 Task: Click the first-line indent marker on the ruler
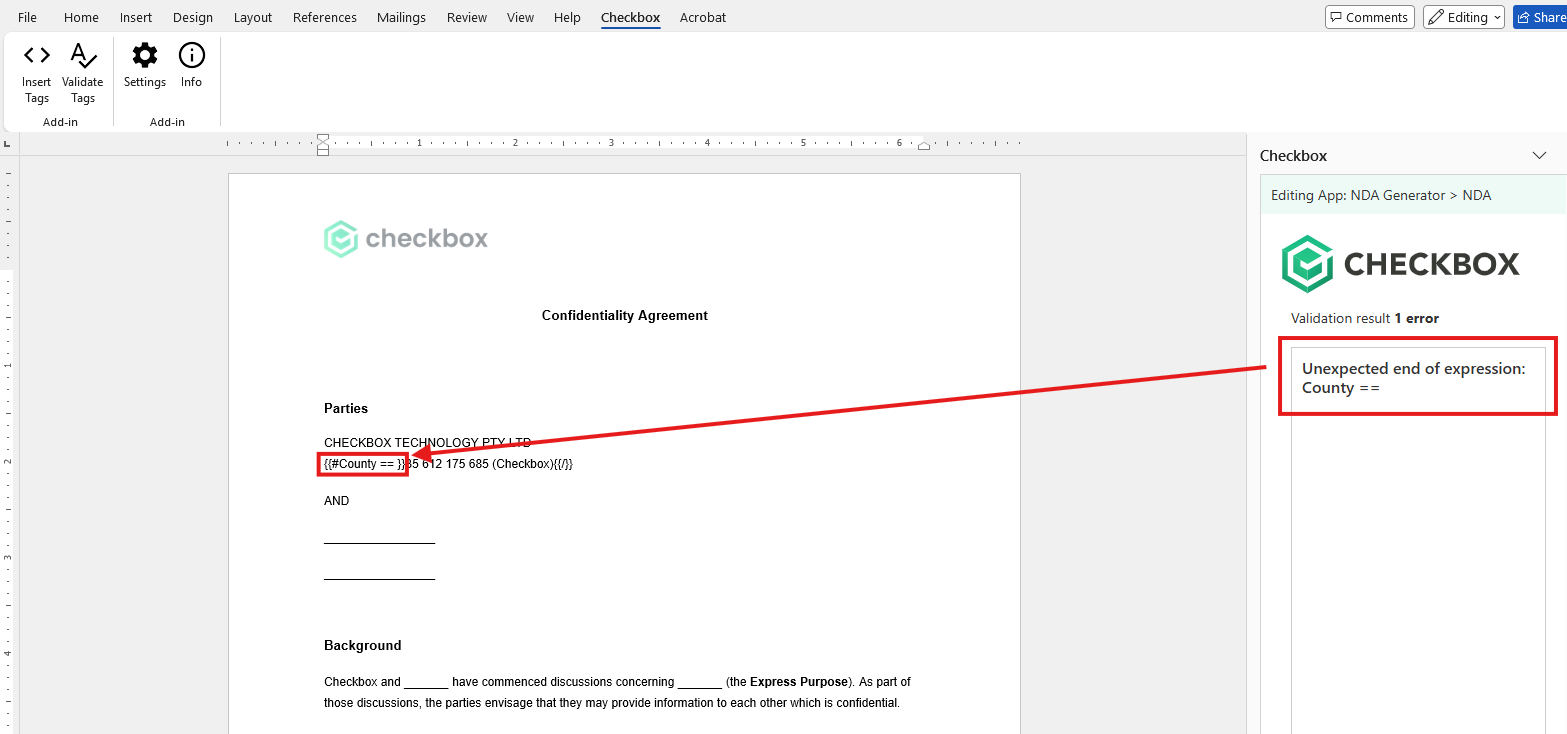tap(322, 138)
